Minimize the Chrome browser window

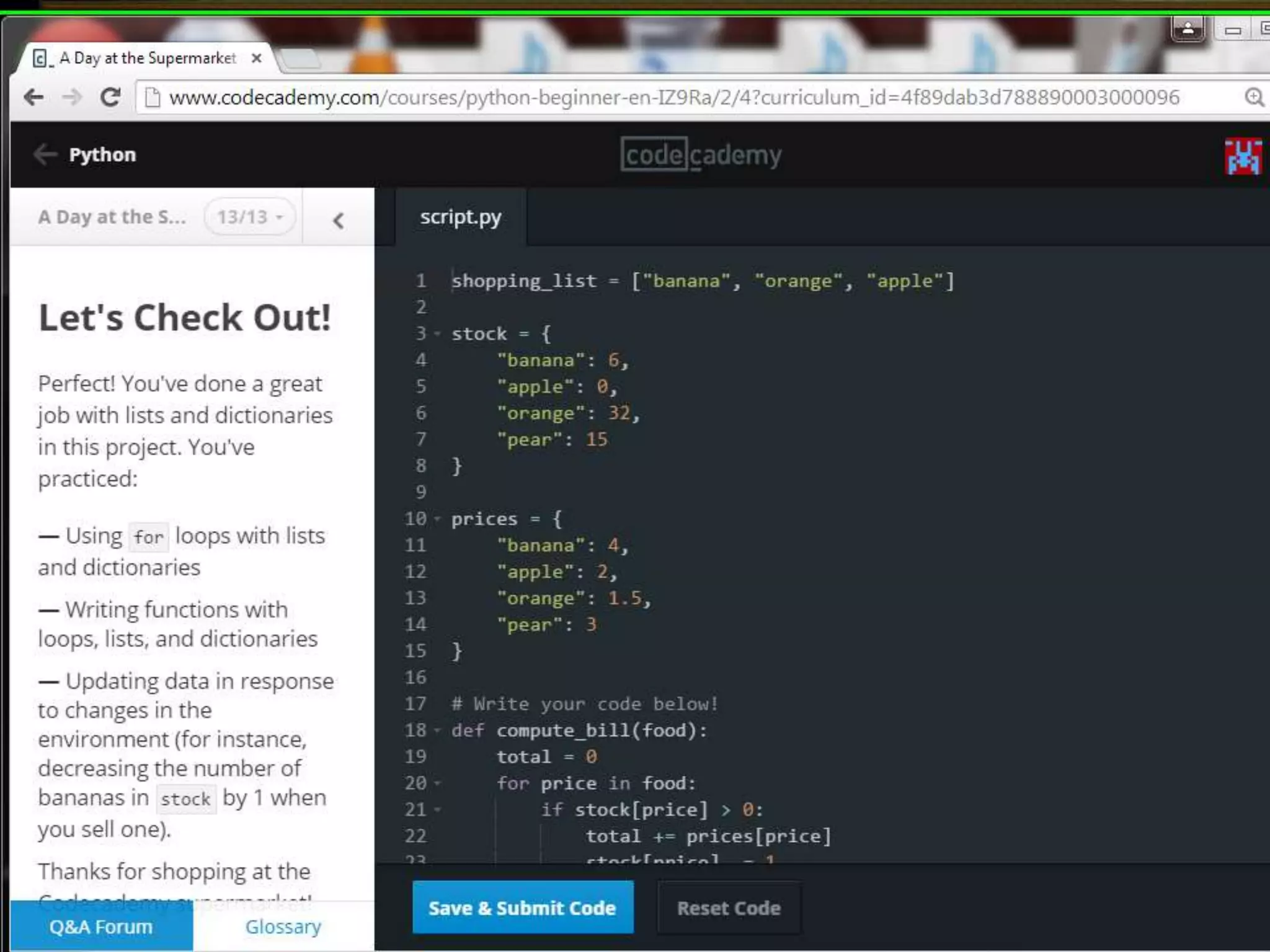1233,30
